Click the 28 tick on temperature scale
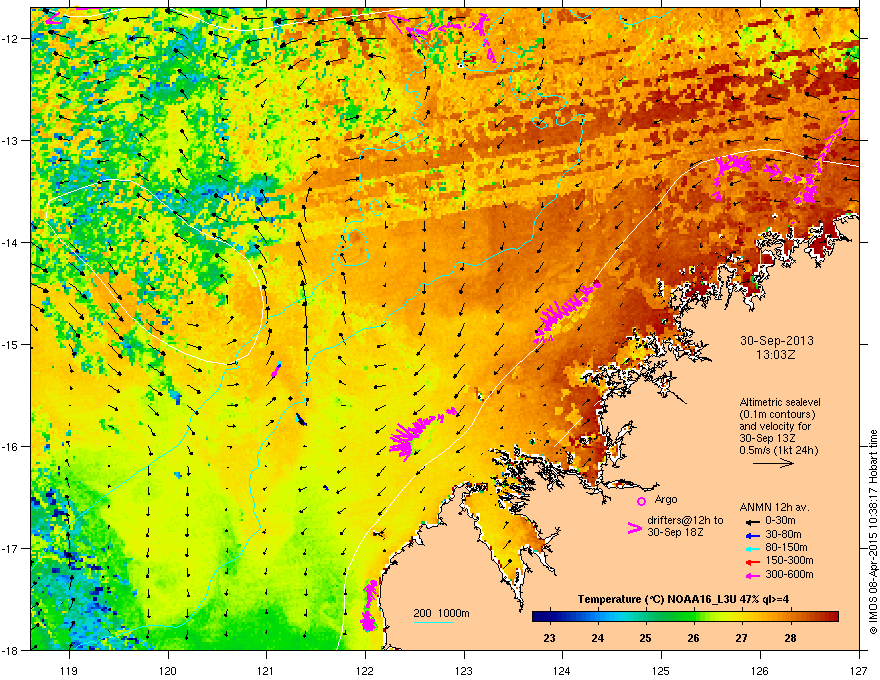Image resolution: width=880 pixels, height=680 pixels. point(790,638)
